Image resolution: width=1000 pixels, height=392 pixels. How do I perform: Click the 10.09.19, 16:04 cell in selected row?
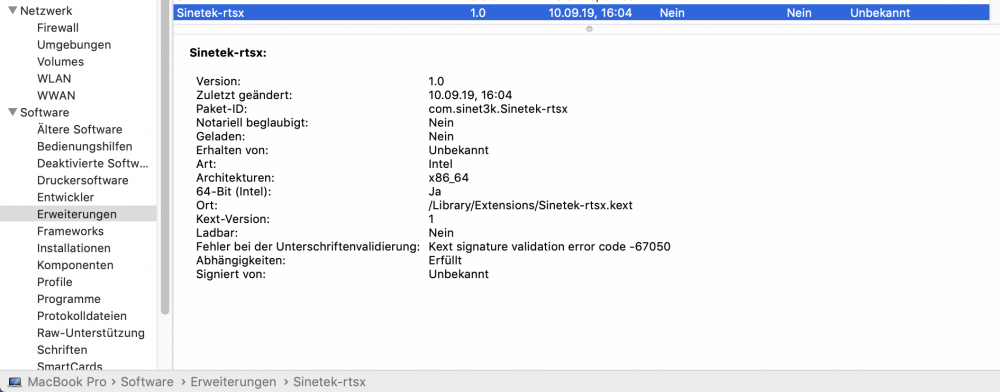590,13
